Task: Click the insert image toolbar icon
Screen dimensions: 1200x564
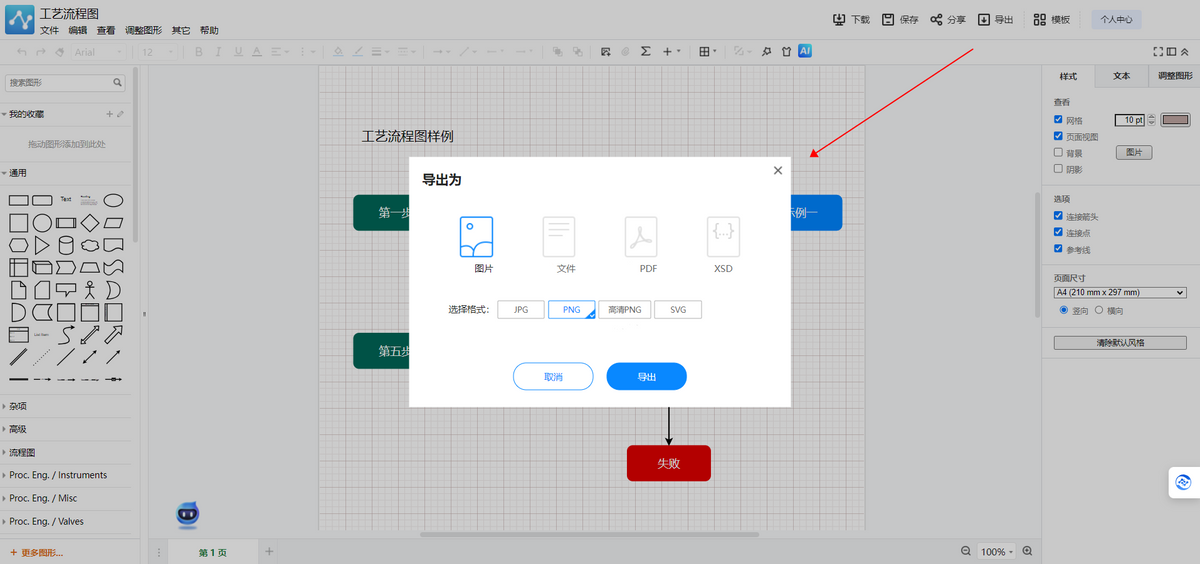Action: click(605, 51)
